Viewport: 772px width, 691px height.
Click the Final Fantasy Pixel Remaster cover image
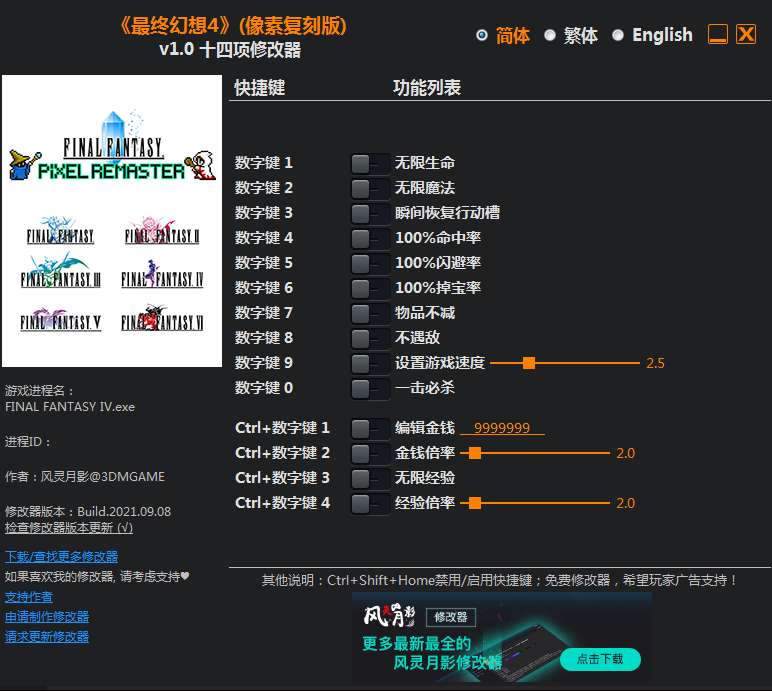[x=112, y=221]
